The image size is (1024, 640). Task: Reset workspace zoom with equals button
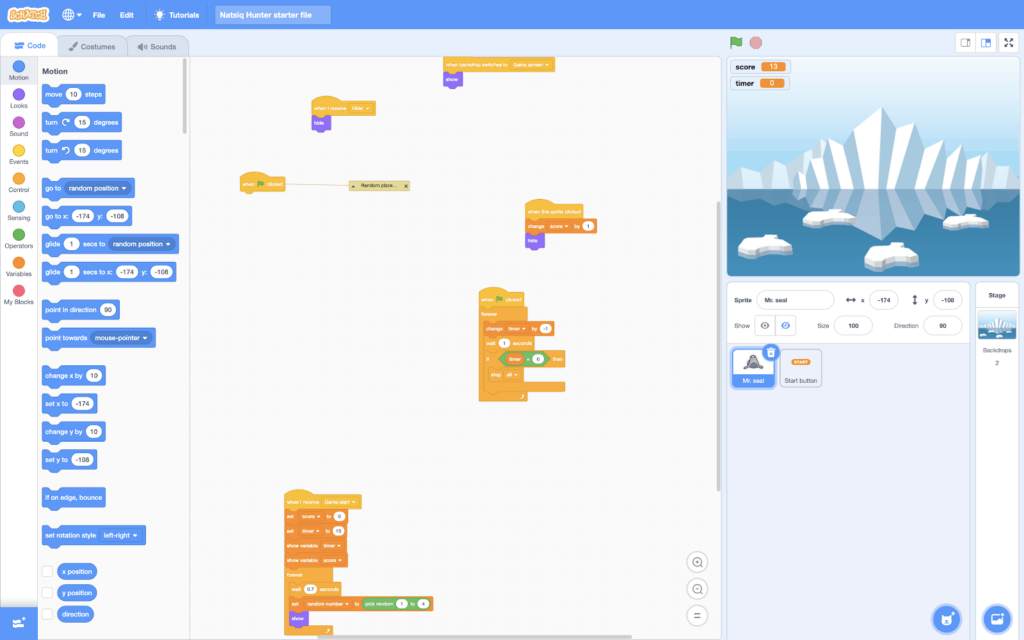pos(697,615)
